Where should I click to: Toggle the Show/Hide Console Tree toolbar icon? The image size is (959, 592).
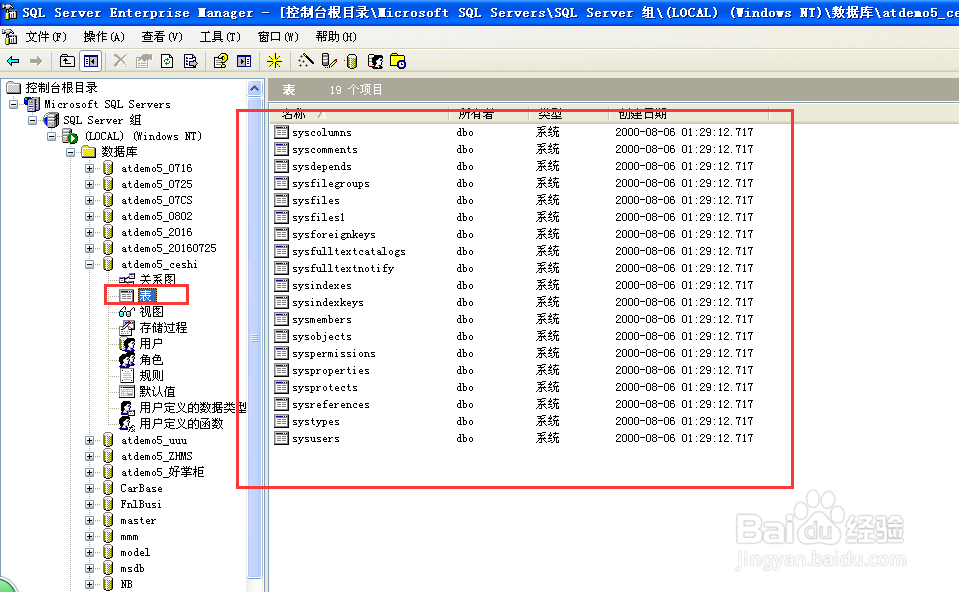pos(91,61)
